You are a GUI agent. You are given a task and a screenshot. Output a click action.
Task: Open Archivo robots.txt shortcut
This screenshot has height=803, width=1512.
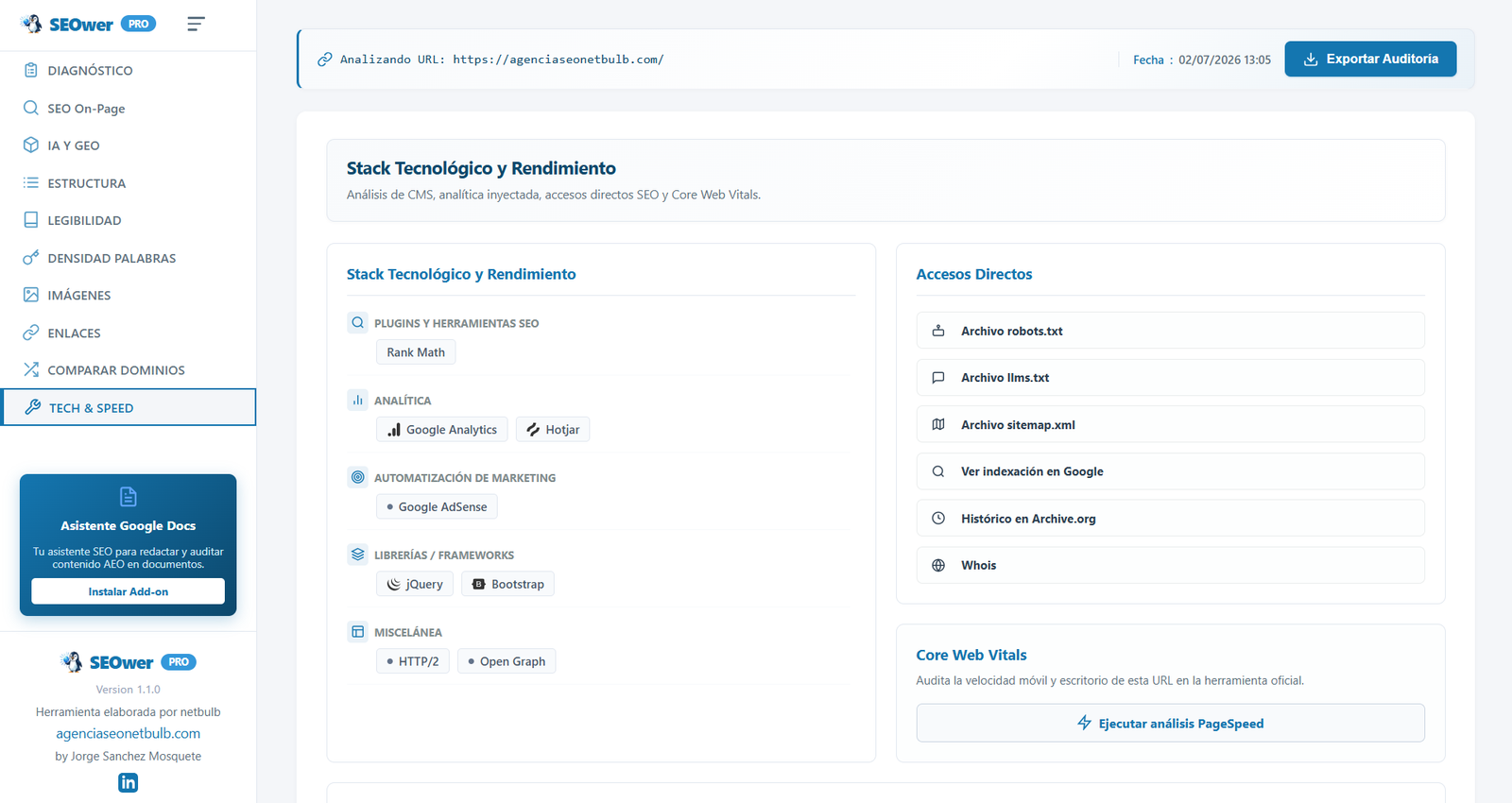pyautogui.click(x=1170, y=331)
